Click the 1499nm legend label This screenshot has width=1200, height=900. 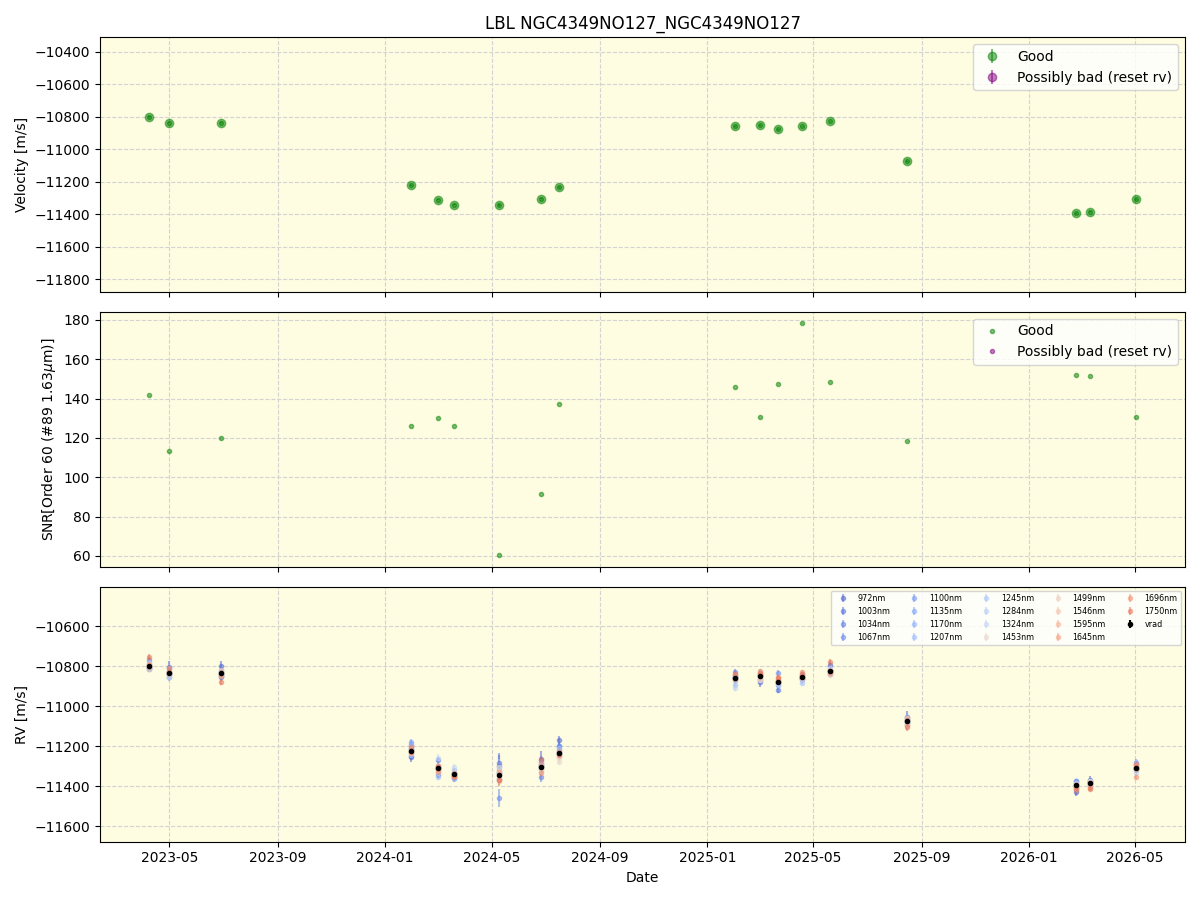(x=1089, y=598)
